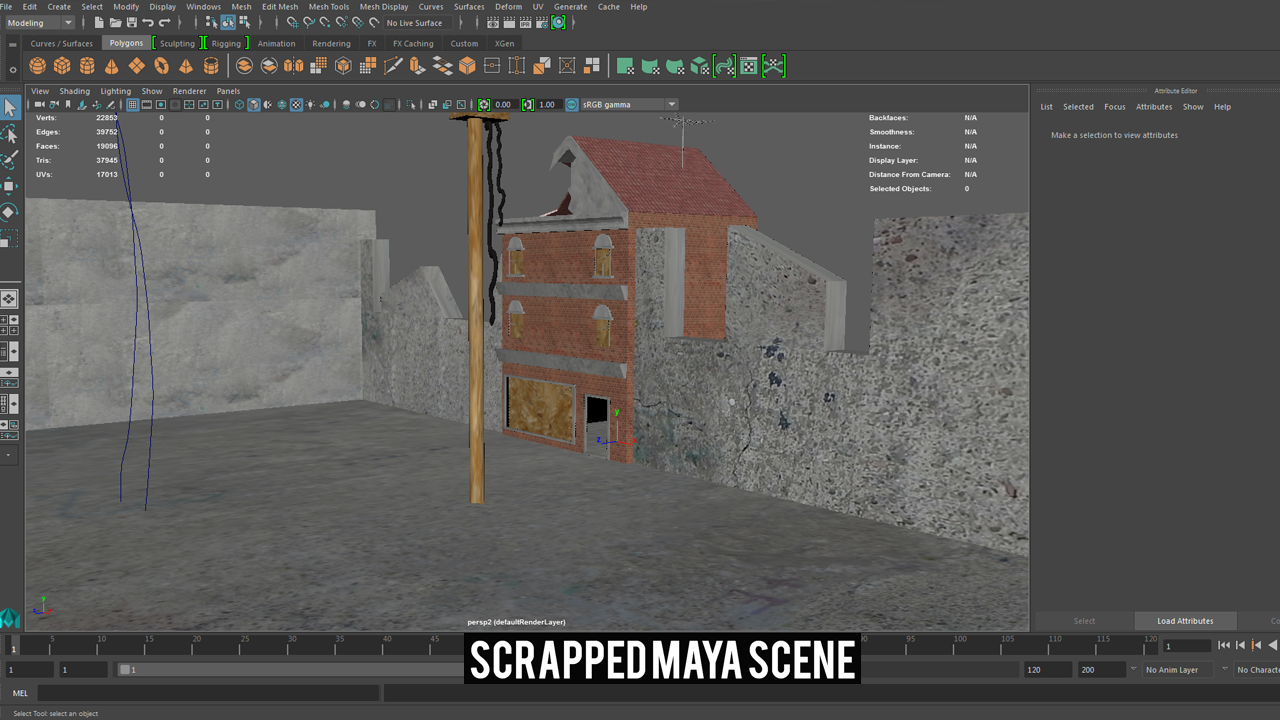This screenshot has height=720, width=1280.
Task: Switch to the Sculpting shelf tab
Action: coord(177,43)
